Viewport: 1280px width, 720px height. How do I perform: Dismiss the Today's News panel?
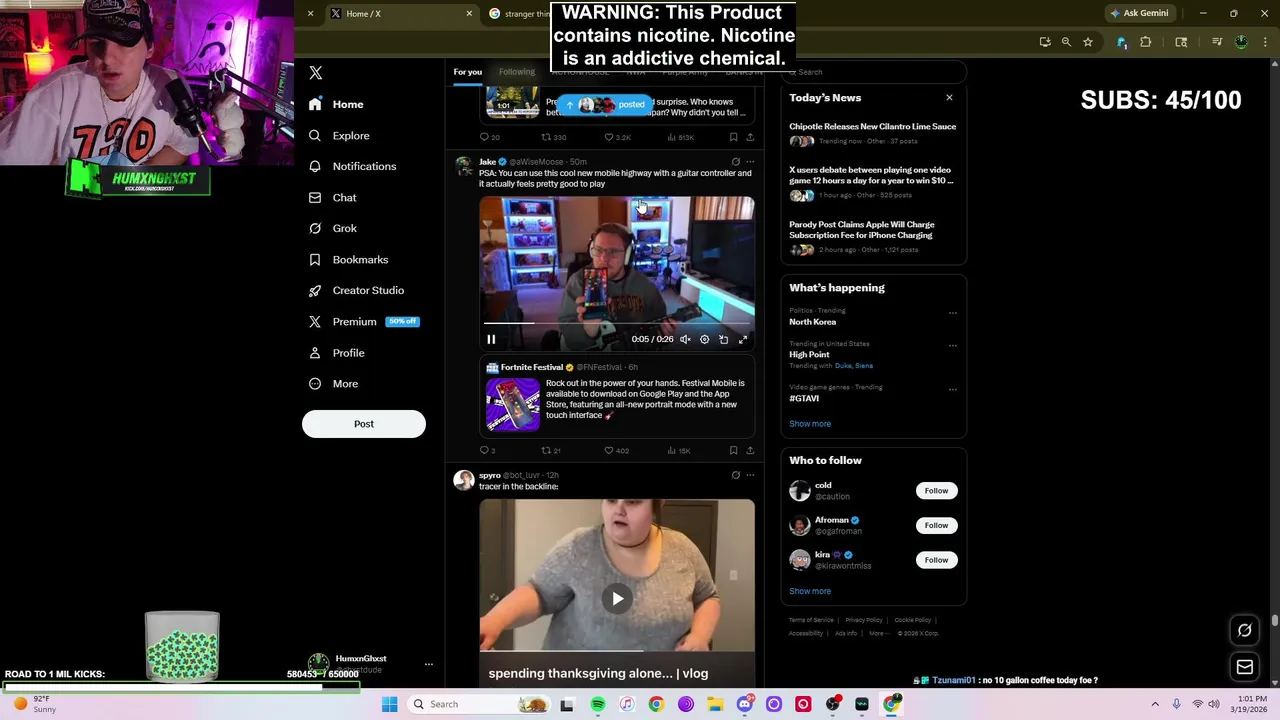click(949, 98)
